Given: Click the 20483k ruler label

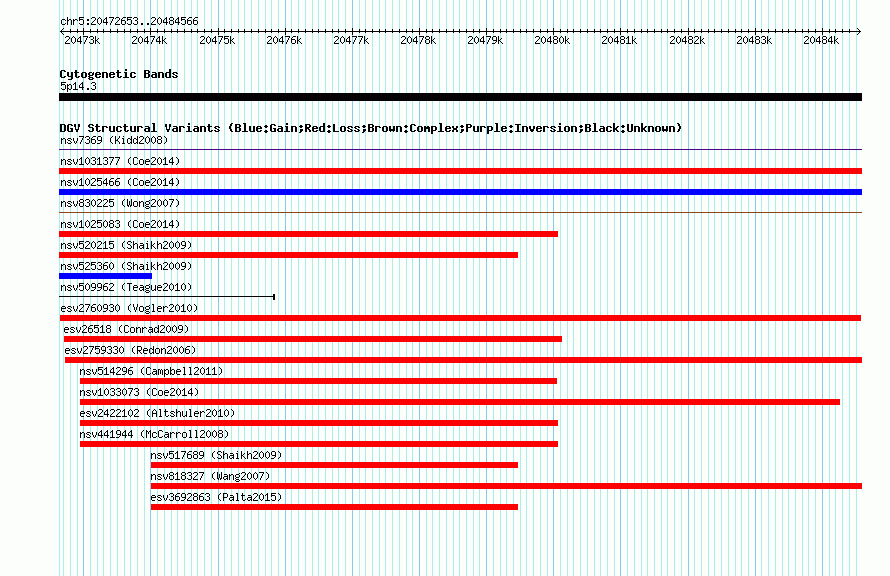Looking at the screenshot, I should click(x=754, y=40).
